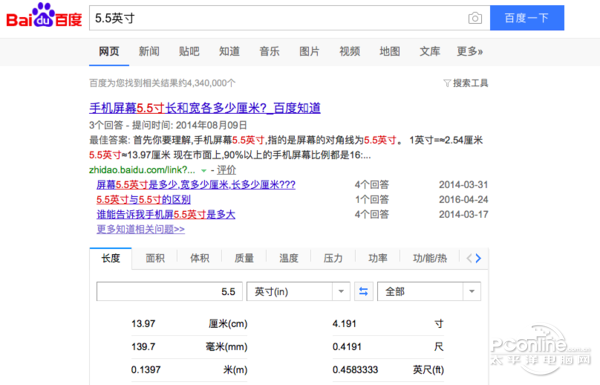Screen dimensions: 600x385
Task: Open the 手机屏幕5.5寸长和宽各多少厘米 result
Action: [205, 108]
